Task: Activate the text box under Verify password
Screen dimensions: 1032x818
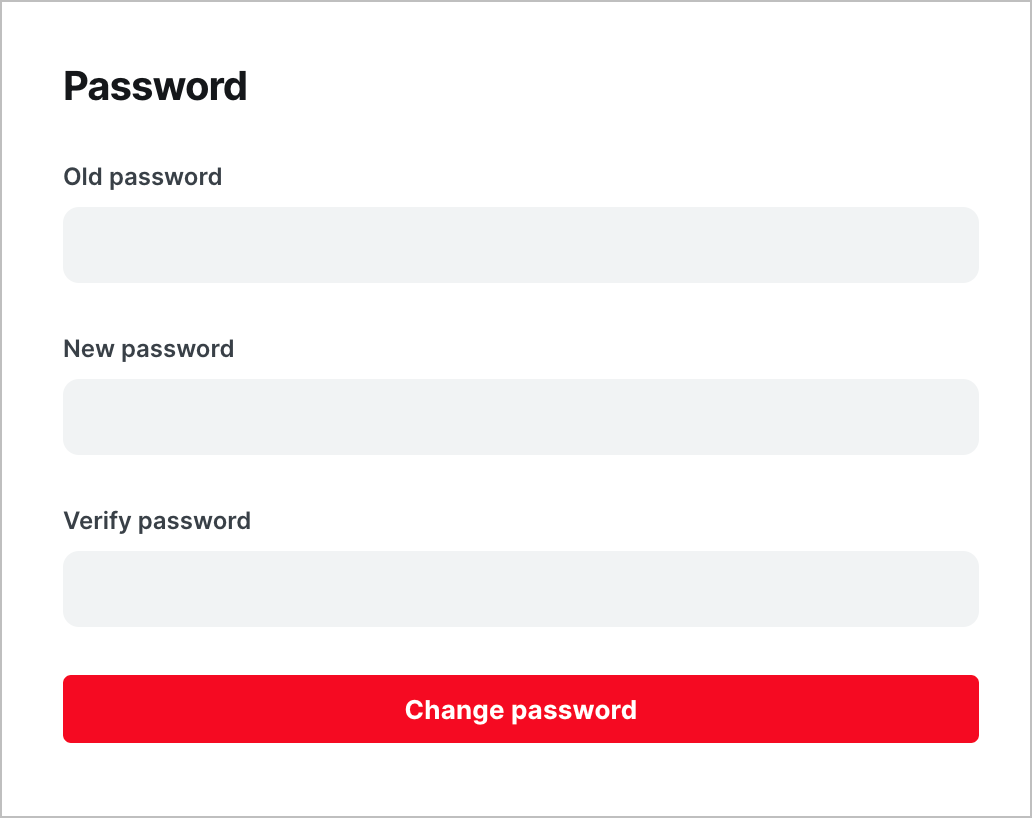Action: pos(521,589)
